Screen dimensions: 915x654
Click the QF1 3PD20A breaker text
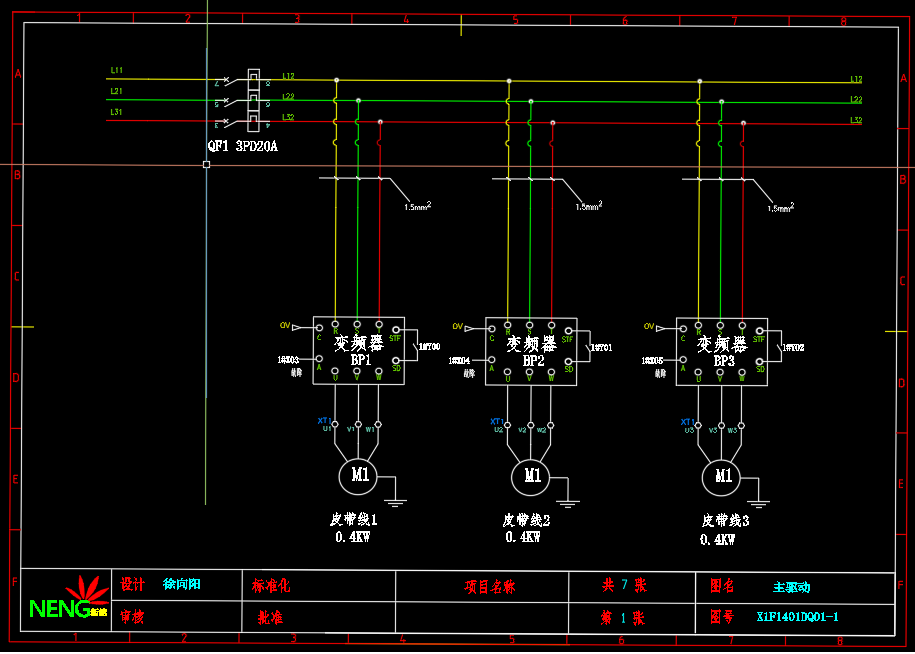[242, 146]
